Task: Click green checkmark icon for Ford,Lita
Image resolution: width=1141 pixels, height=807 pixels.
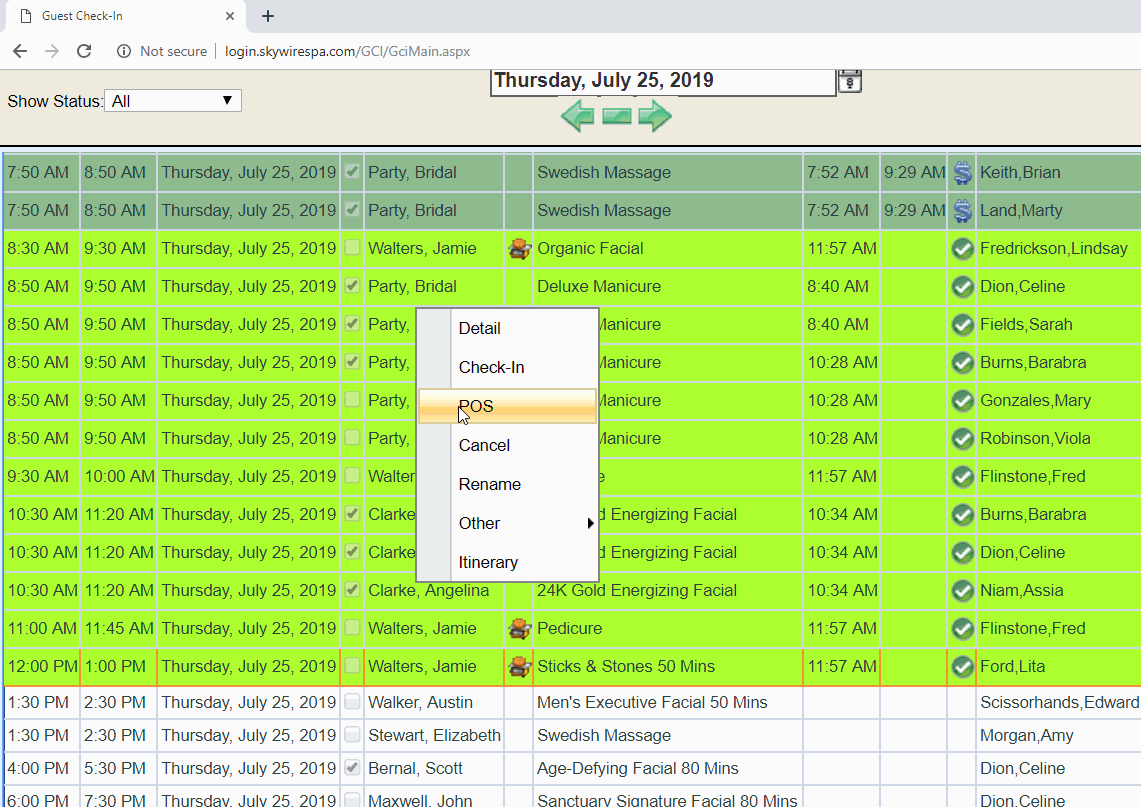Action: [962, 667]
